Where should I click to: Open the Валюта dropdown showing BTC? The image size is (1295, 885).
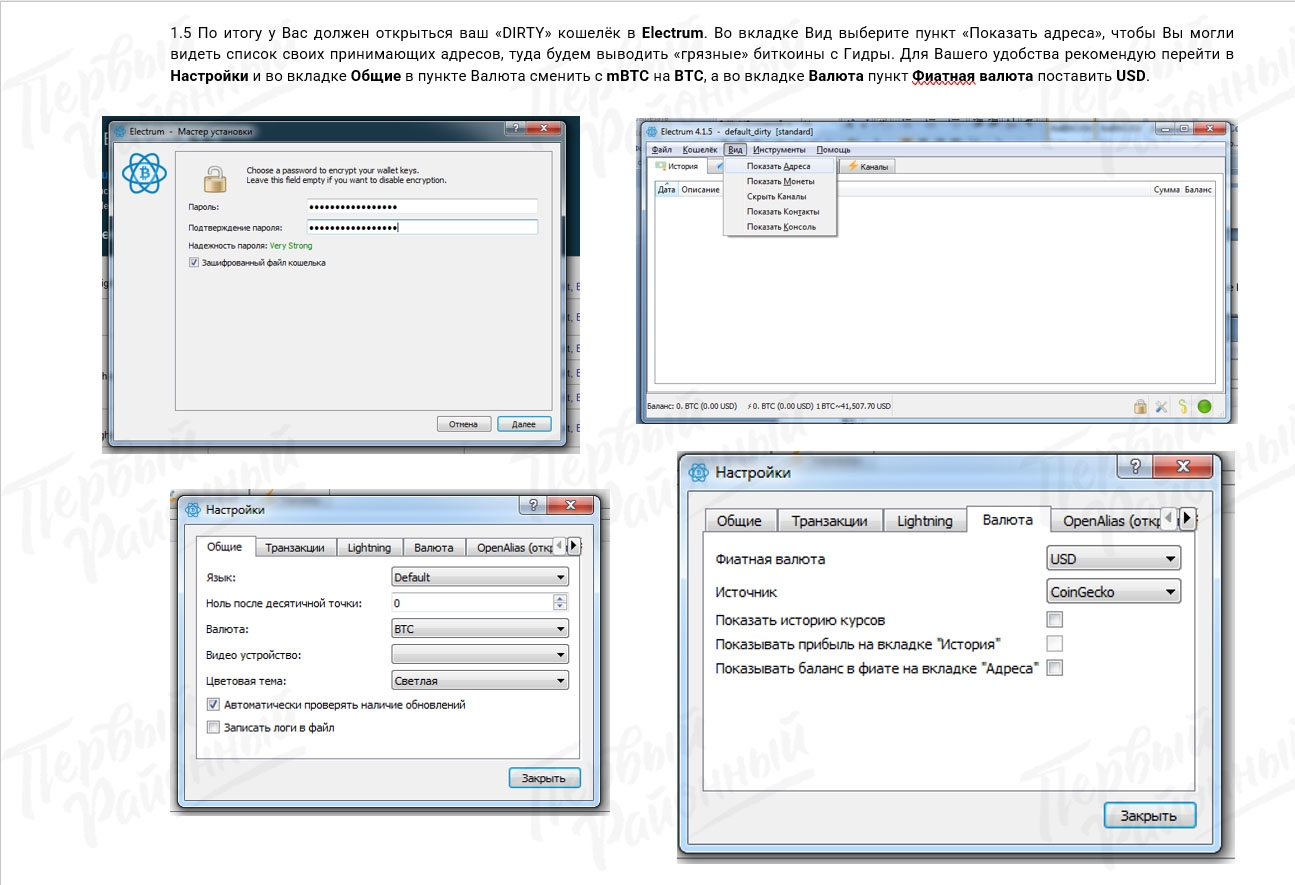tap(480, 629)
